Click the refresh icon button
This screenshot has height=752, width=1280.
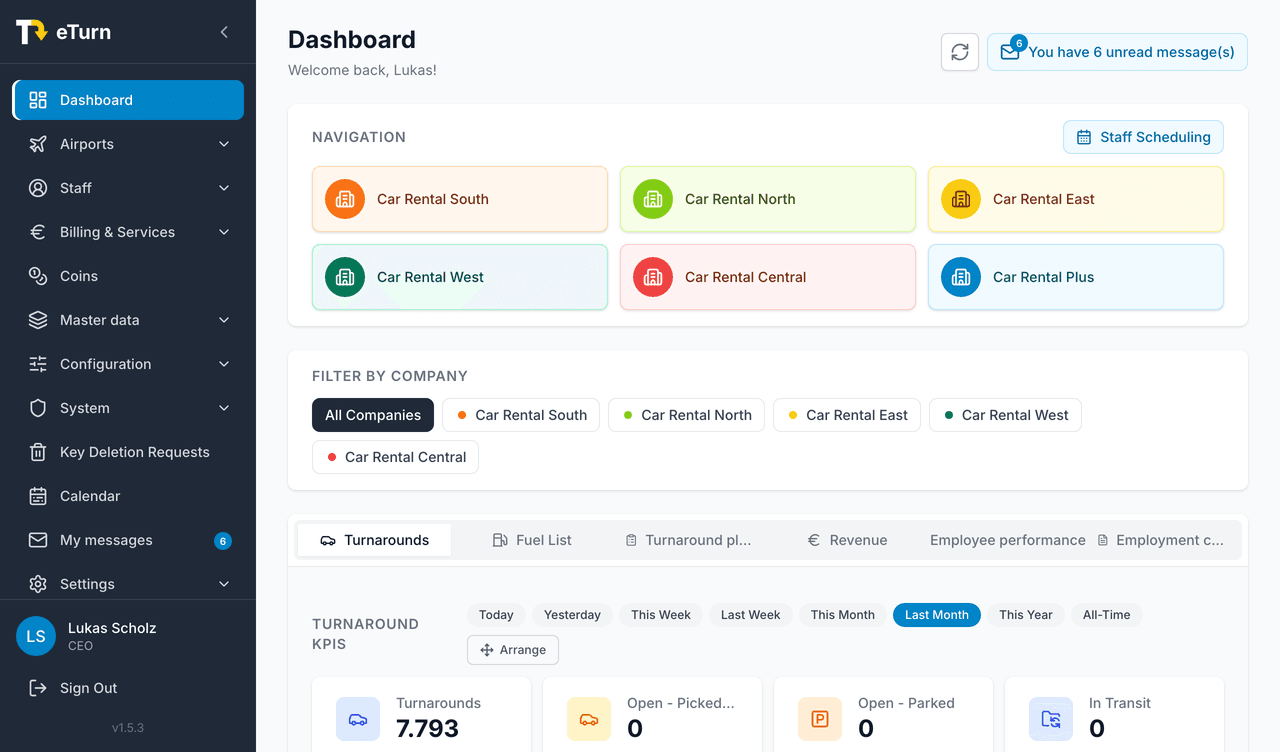point(960,52)
